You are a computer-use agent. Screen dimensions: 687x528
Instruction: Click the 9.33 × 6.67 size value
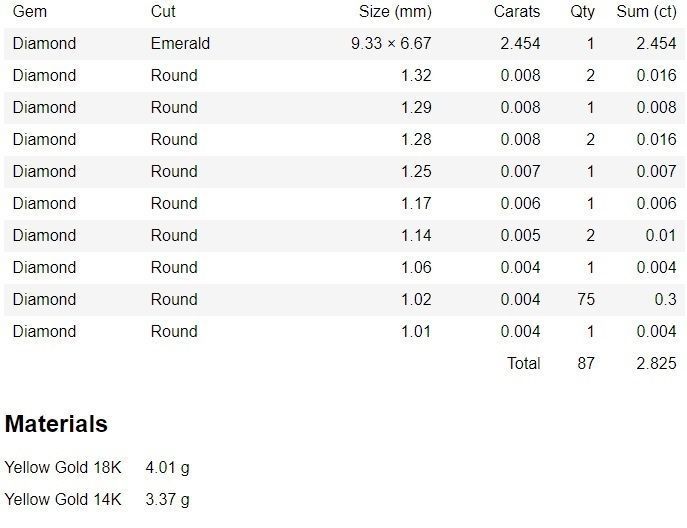(x=391, y=44)
